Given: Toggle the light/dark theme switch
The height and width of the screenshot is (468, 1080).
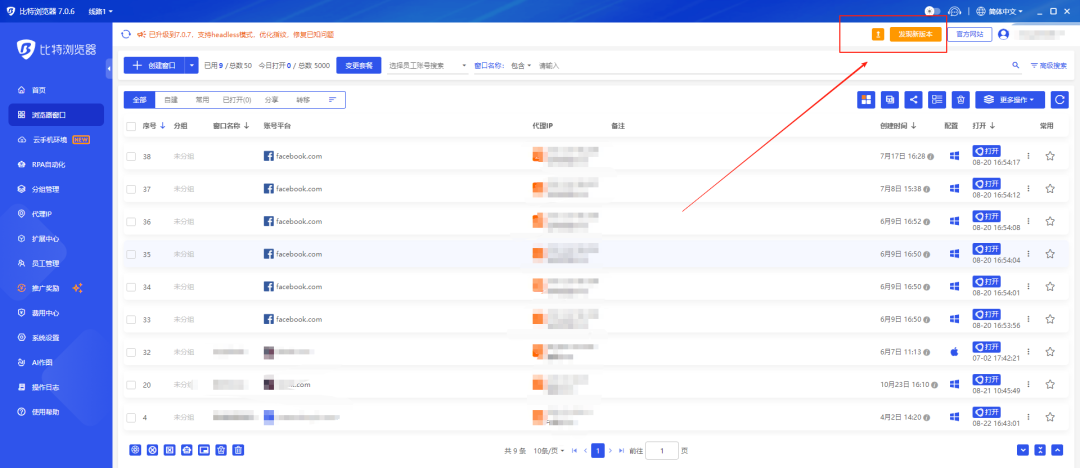Looking at the screenshot, I should tap(933, 11).
